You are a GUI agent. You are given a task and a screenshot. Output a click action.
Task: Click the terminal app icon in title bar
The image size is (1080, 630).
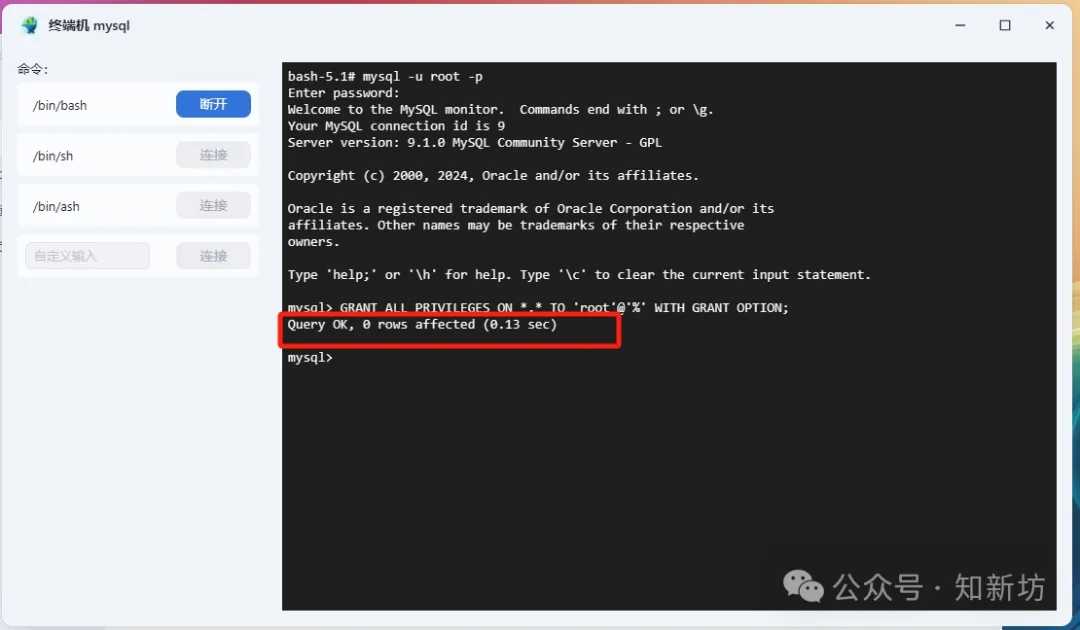point(30,25)
